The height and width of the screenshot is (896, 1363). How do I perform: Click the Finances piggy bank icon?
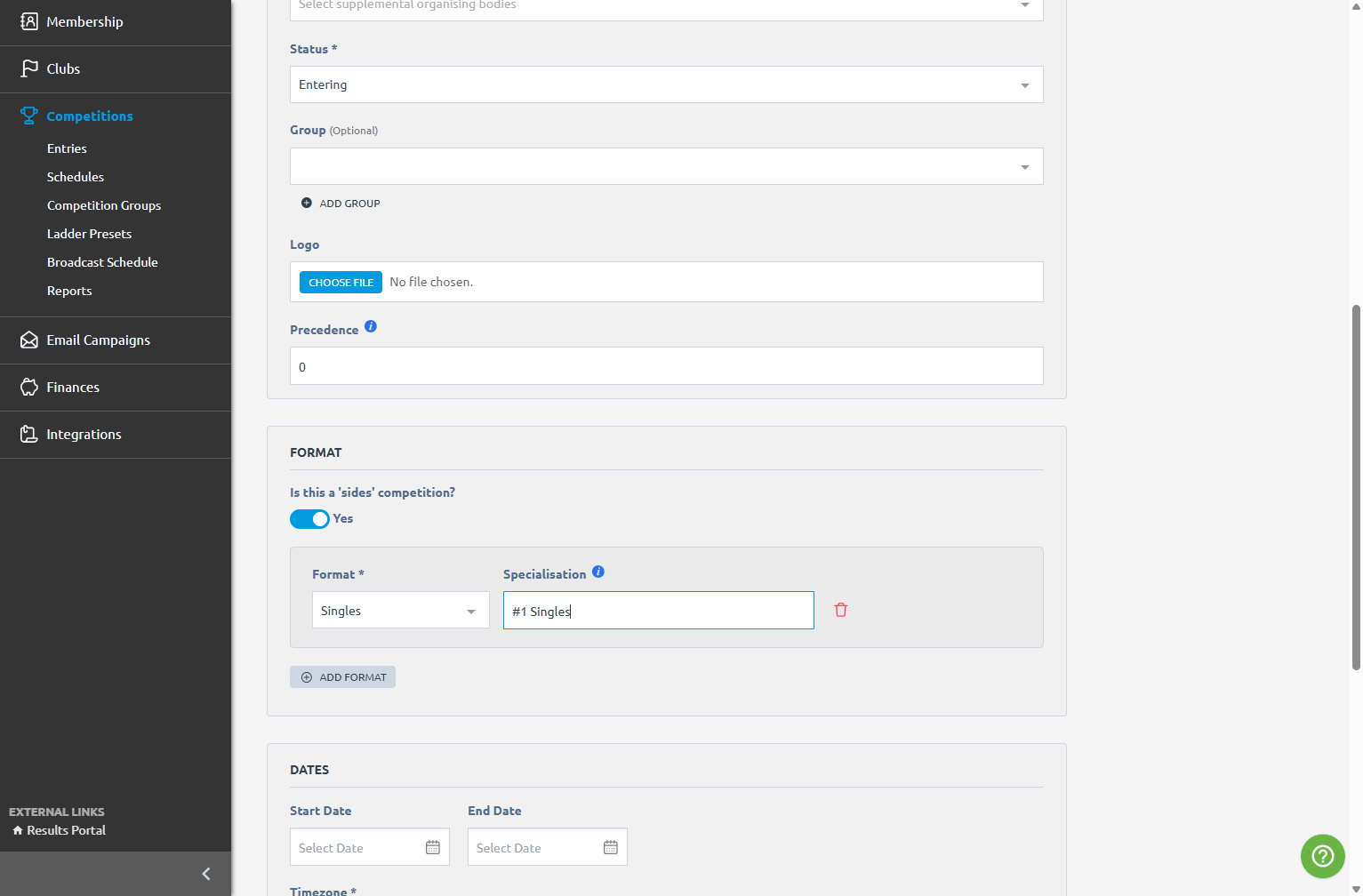pos(29,387)
